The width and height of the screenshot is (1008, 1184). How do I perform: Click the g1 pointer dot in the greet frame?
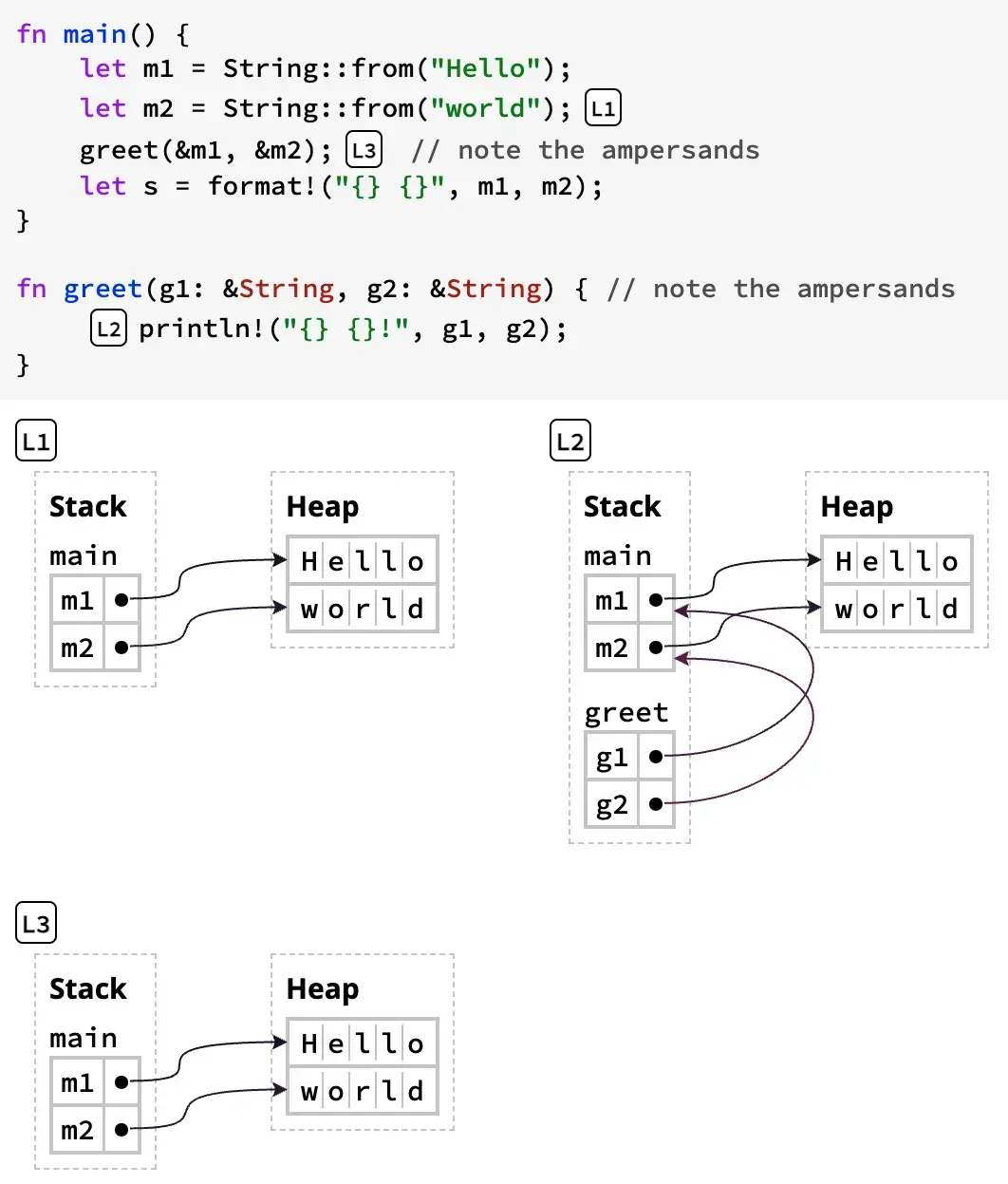point(656,757)
